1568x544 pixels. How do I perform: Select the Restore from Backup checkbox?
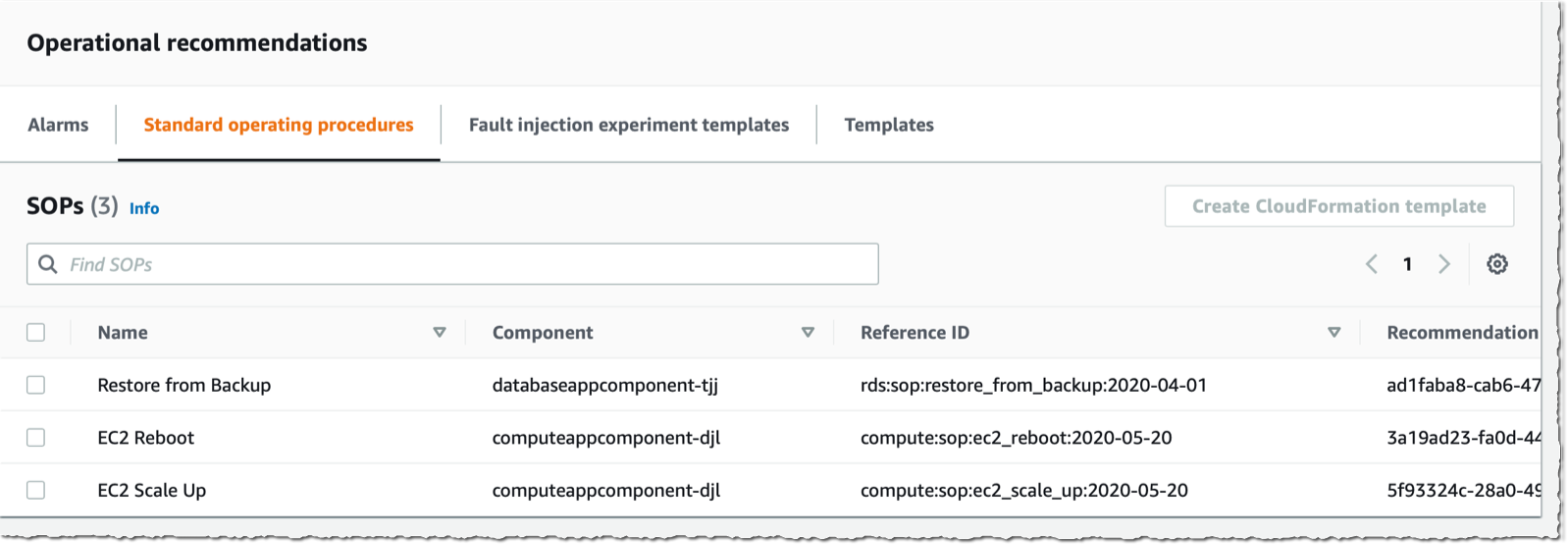click(x=36, y=385)
